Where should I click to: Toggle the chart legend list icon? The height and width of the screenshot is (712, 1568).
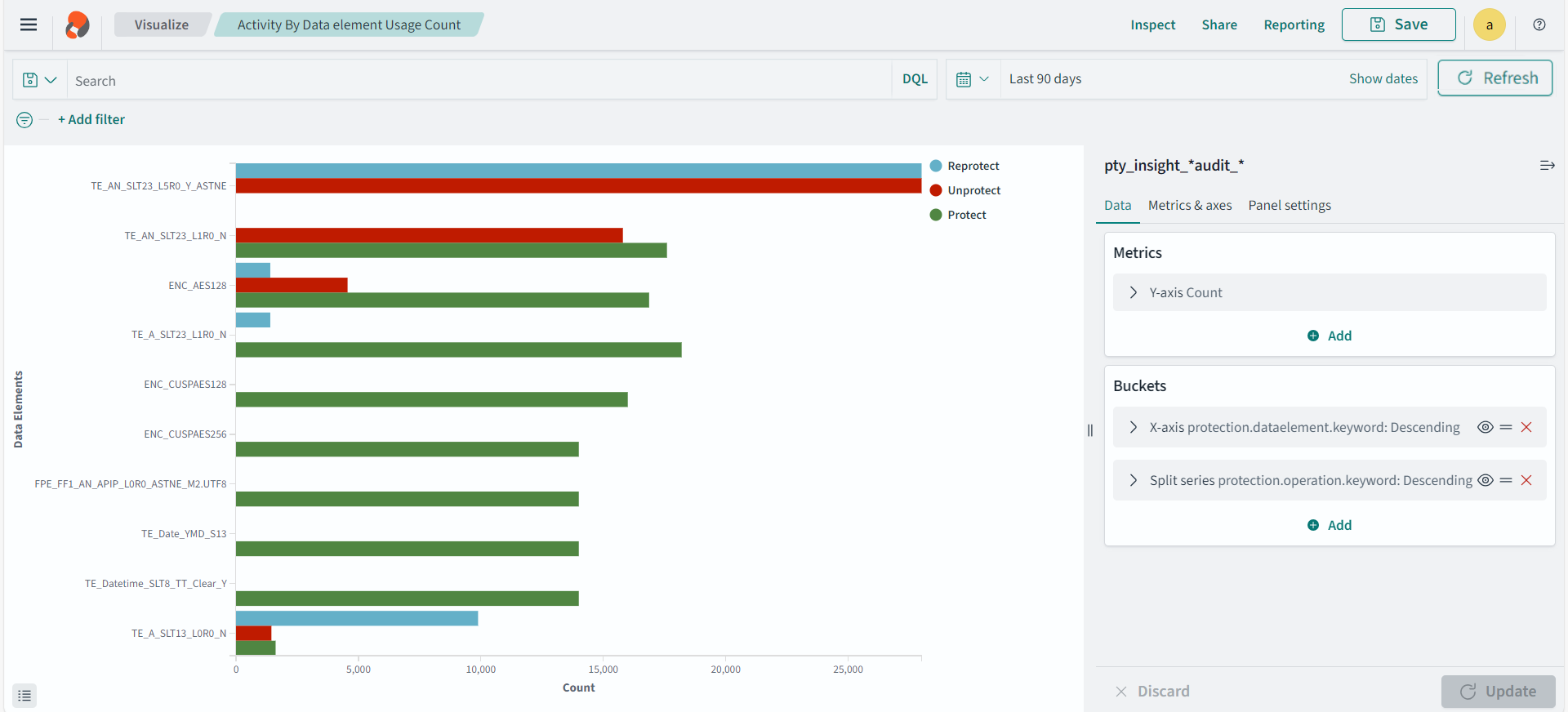point(24,696)
